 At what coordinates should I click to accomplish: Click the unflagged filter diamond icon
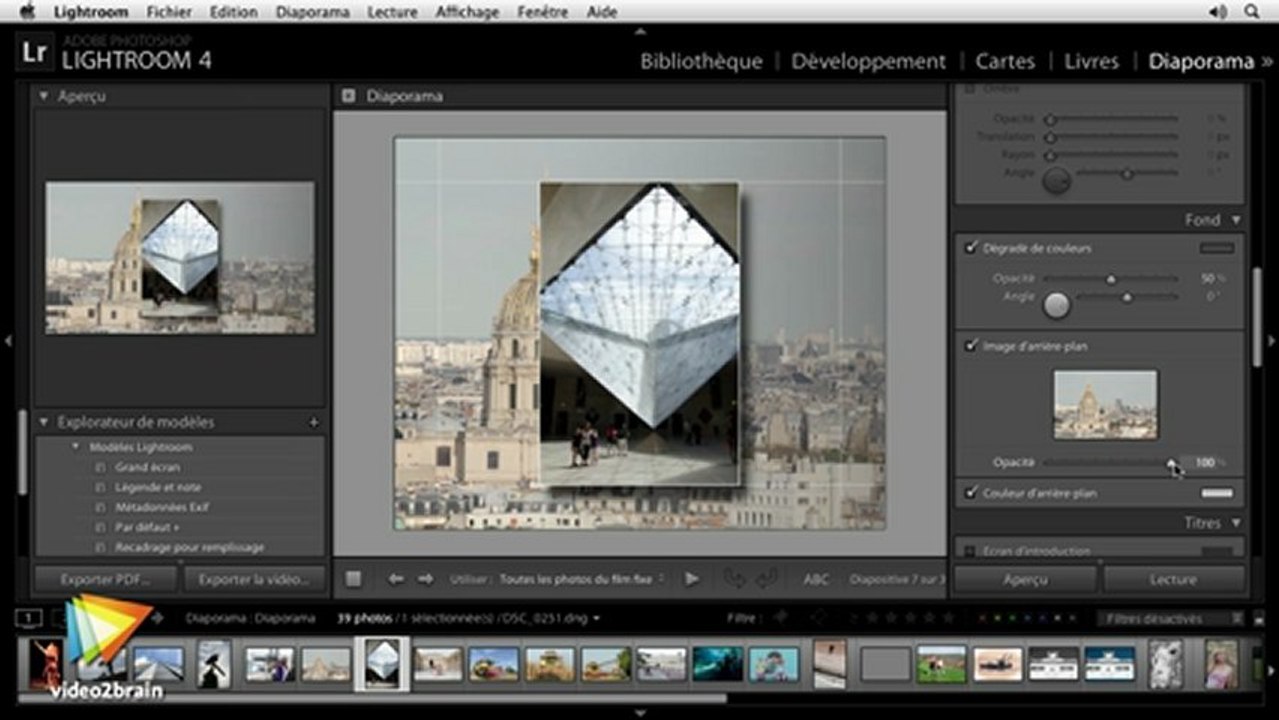pyautogui.click(x=817, y=618)
